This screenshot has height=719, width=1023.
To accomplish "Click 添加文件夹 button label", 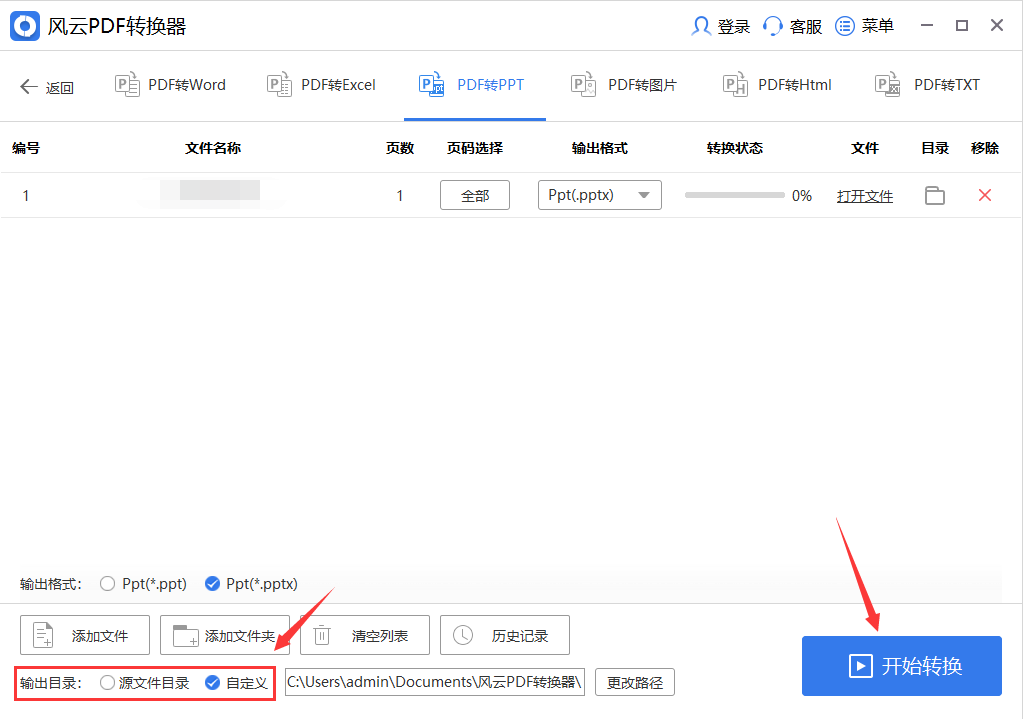I will [x=240, y=635].
